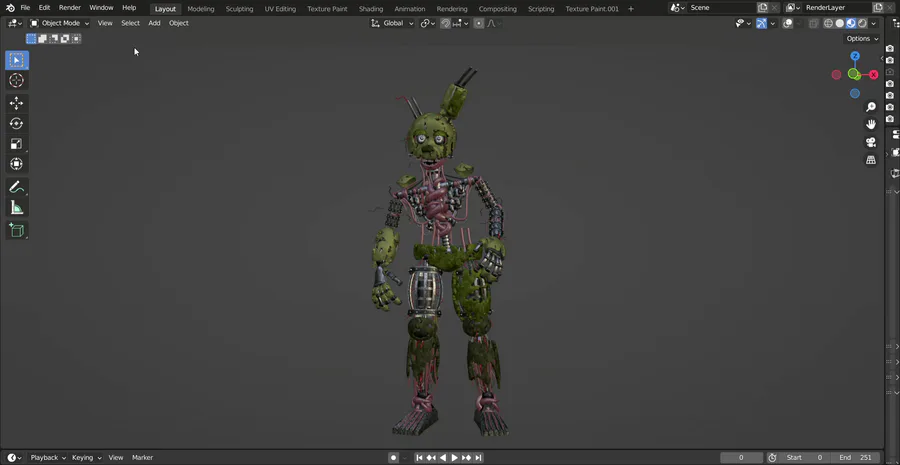The height and width of the screenshot is (465, 900).
Task: Open the Playback dropdown in timeline
Action: coord(48,458)
